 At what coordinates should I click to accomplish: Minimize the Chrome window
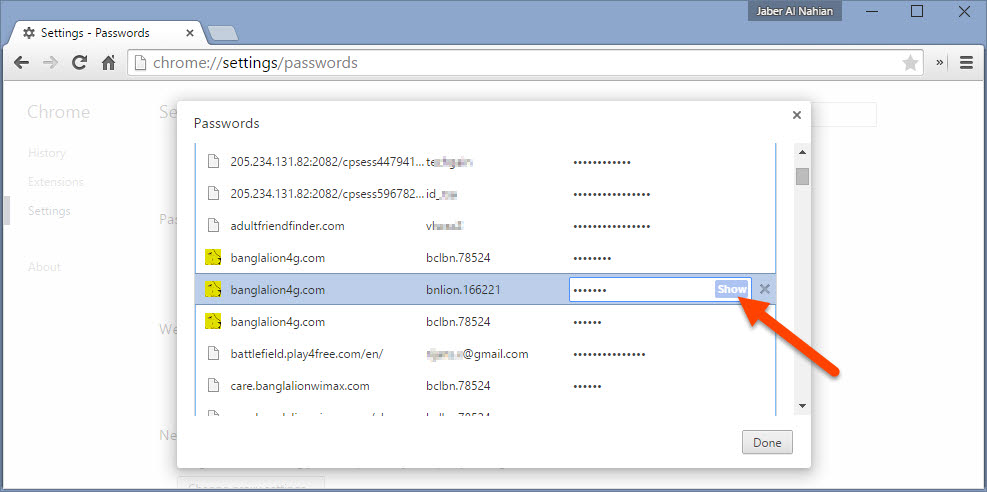[x=871, y=11]
